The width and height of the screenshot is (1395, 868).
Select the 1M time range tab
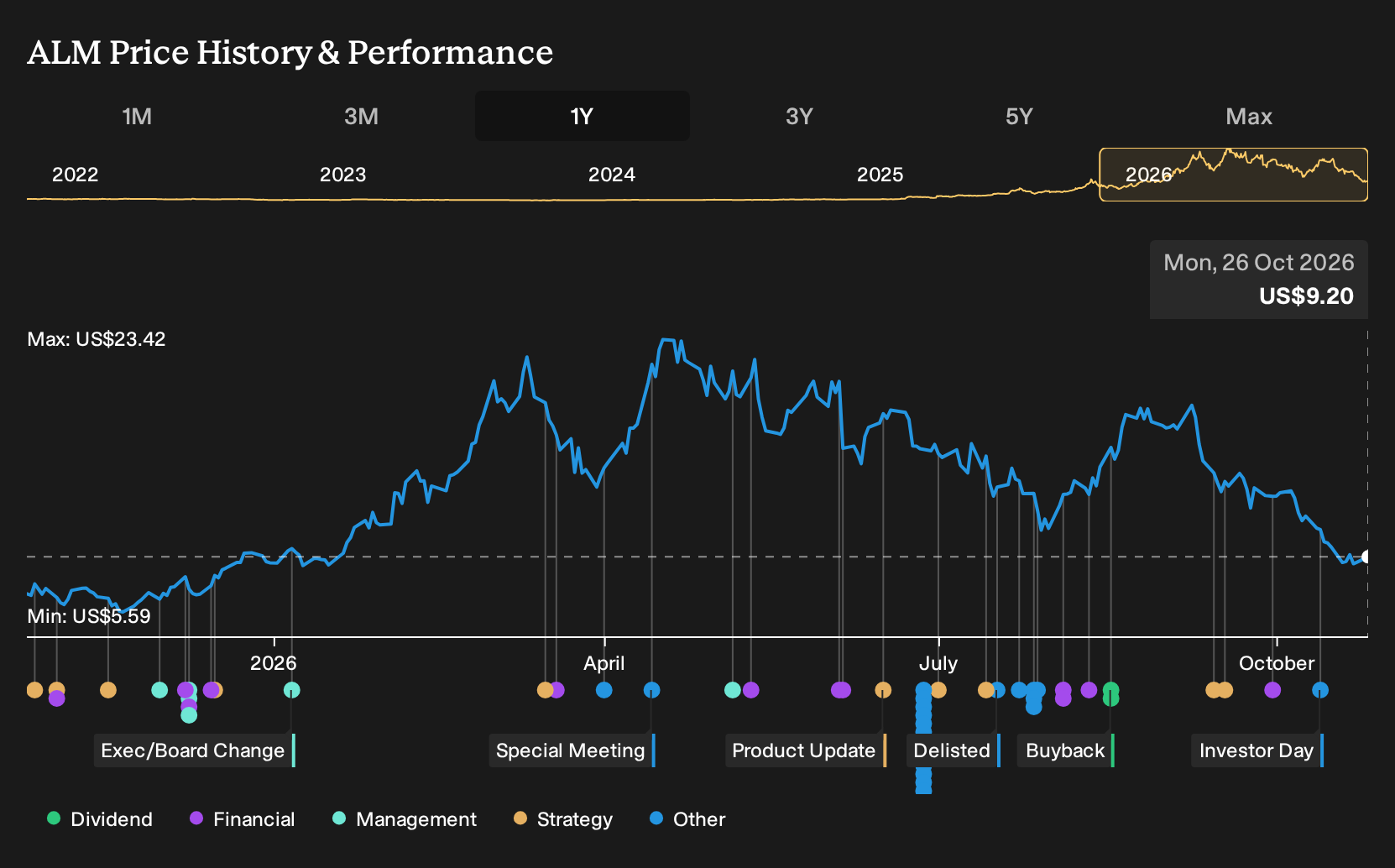[137, 116]
